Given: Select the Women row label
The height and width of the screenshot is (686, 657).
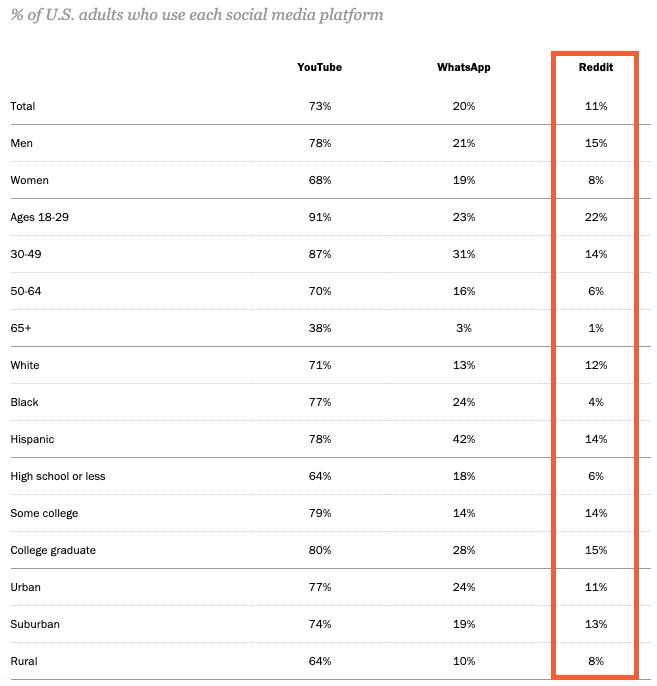Looking at the screenshot, I should click(29, 180).
